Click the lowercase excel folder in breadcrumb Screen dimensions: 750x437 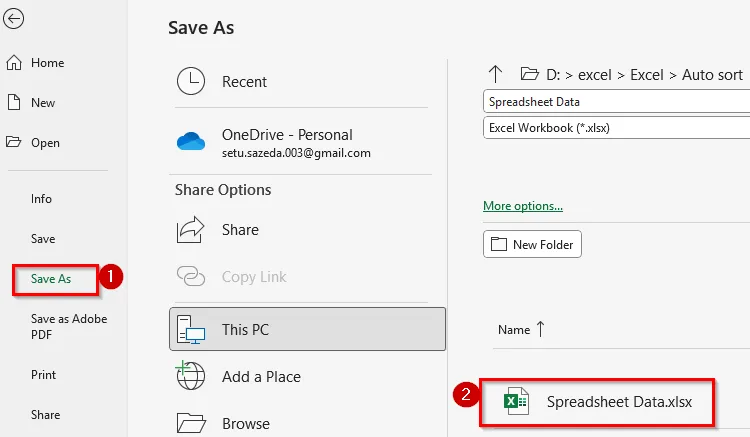pyautogui.click(x=595, y=75)
